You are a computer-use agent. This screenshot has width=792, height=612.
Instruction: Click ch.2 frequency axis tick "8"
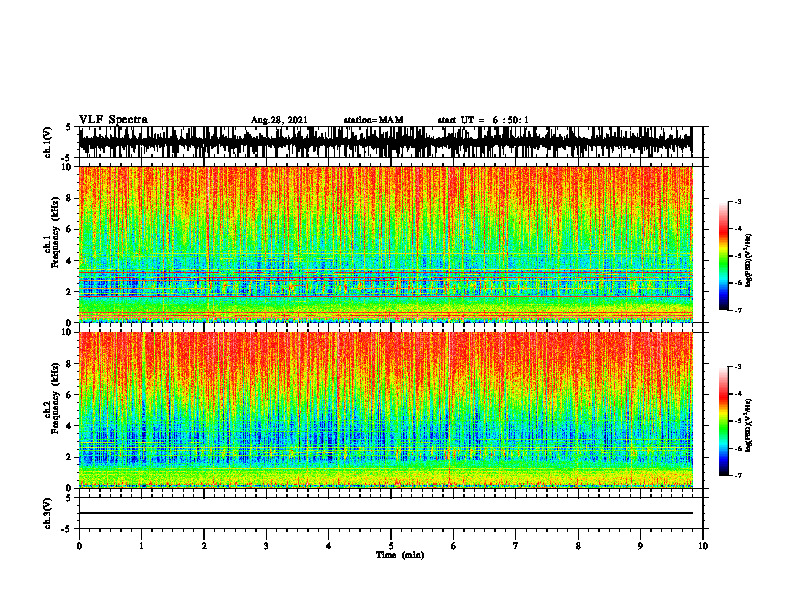pyautogui.click(x=70, y=364)
